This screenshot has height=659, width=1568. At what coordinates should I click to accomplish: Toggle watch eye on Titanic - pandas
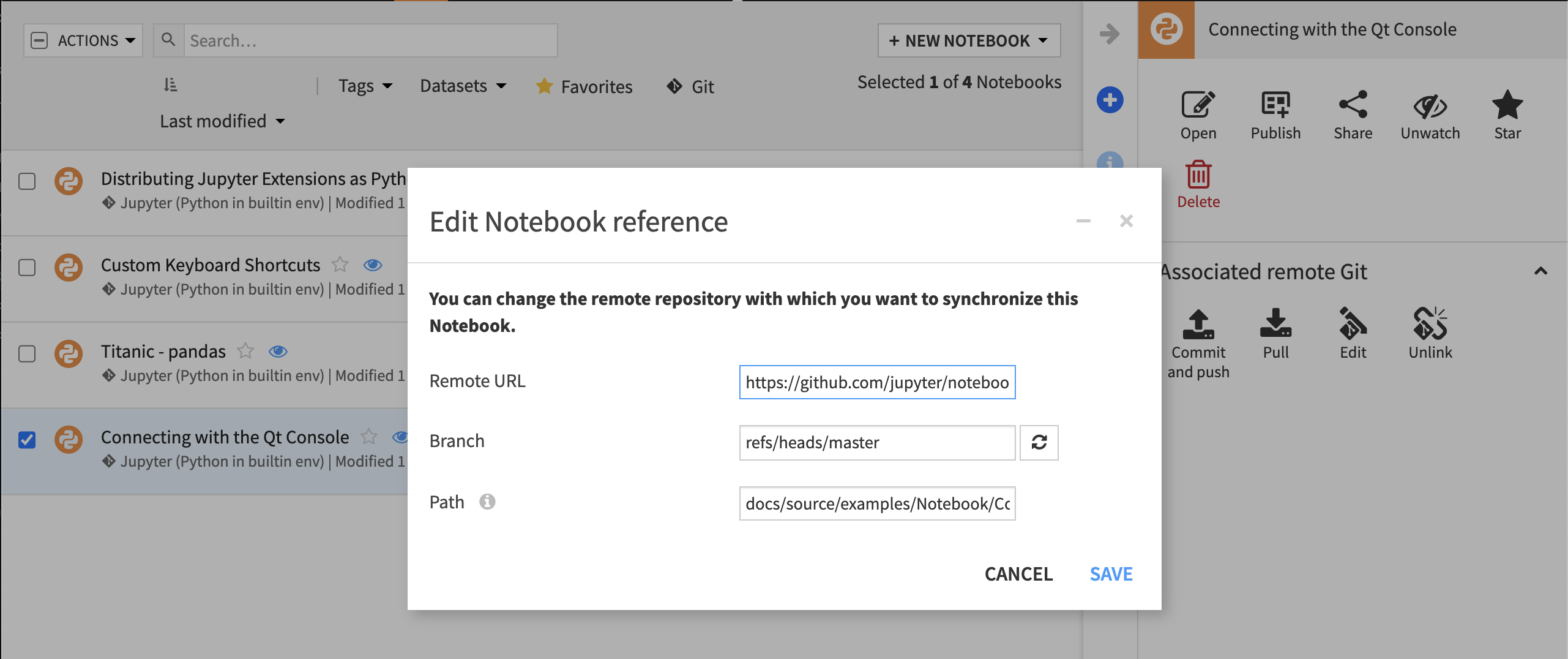point(278,352)
